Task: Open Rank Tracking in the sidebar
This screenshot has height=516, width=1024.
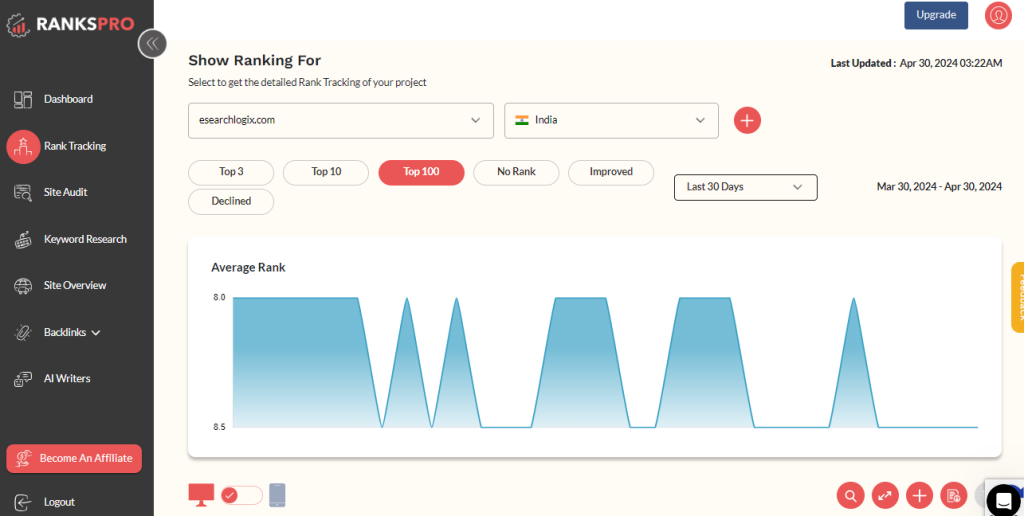Action: (74, 146)
